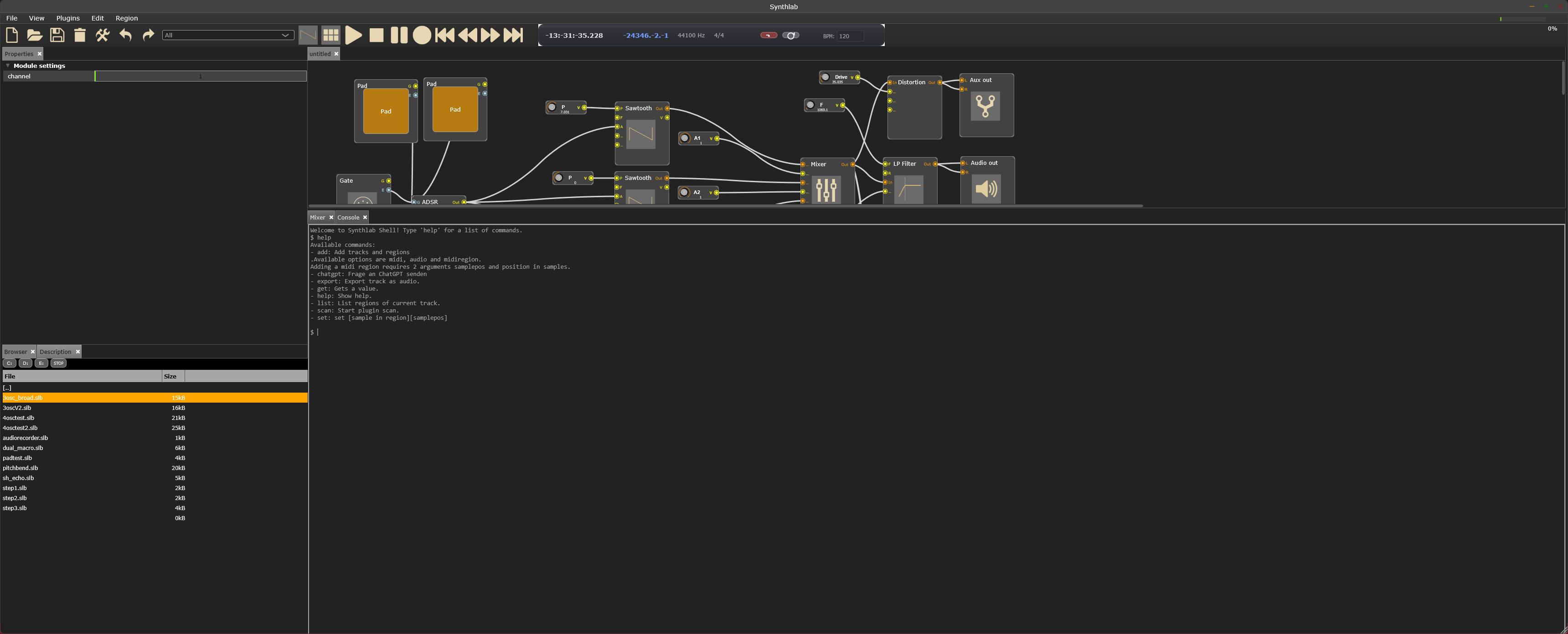Pause playback with the Pause button

[399, 35]
